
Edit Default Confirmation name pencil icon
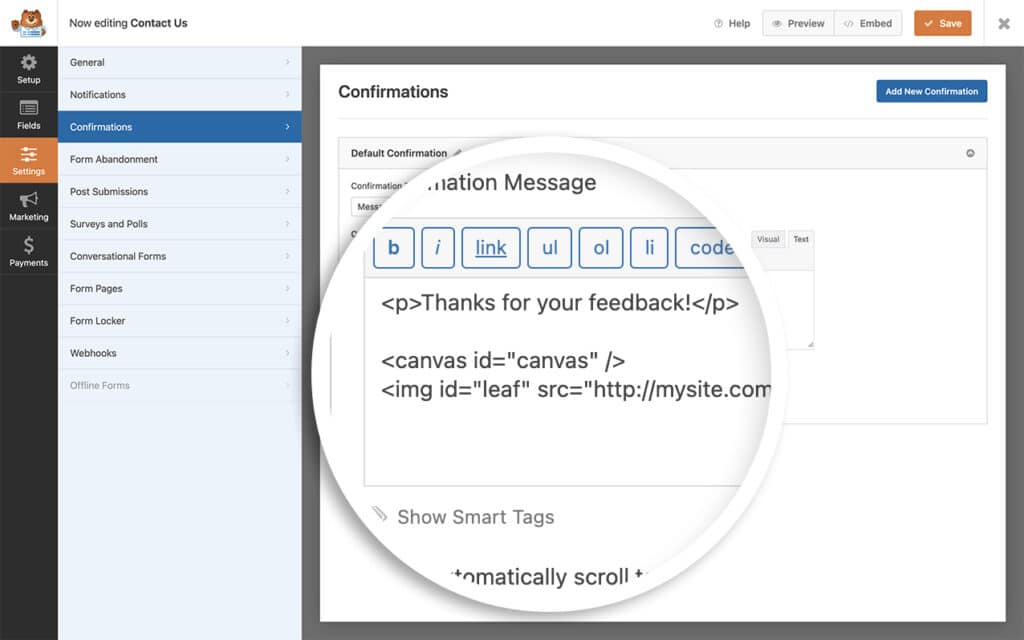458,153
